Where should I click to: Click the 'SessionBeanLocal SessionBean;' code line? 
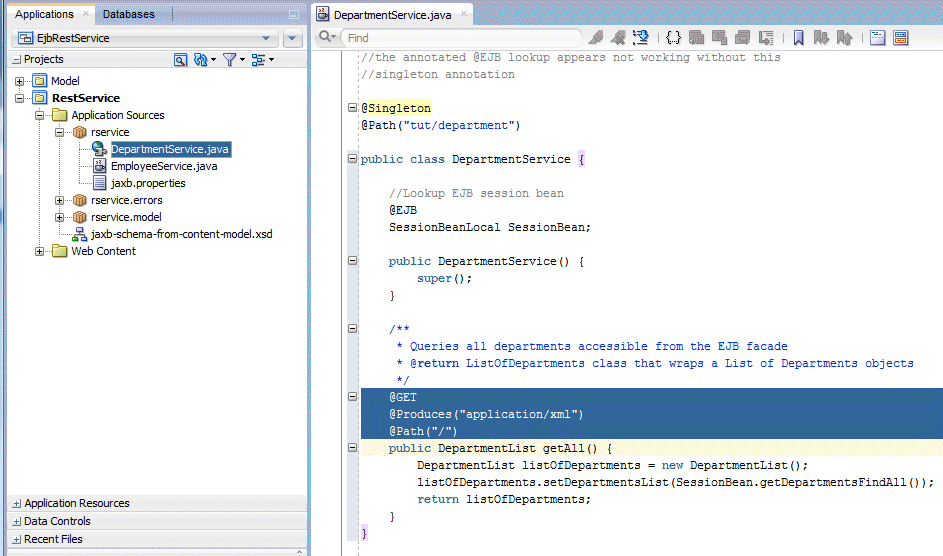coord(490,227)
